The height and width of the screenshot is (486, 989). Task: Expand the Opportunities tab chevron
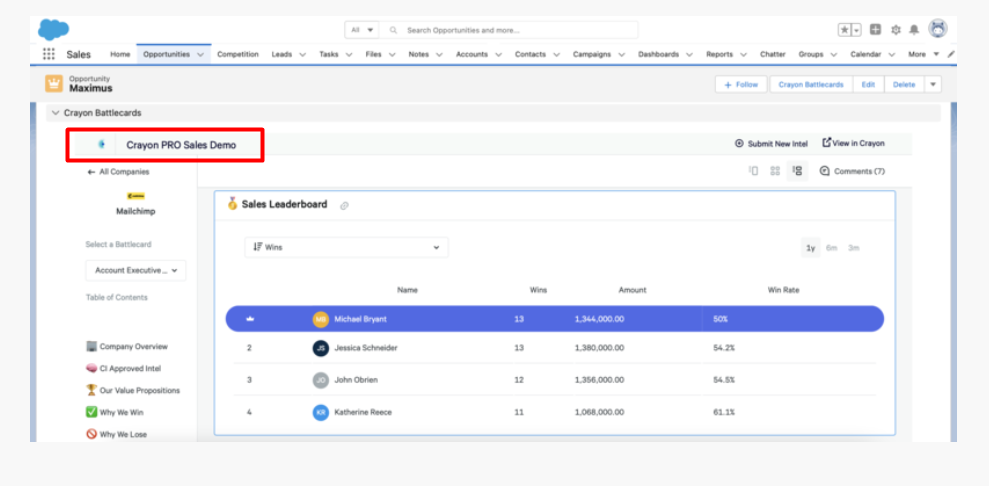pos(201,55)
